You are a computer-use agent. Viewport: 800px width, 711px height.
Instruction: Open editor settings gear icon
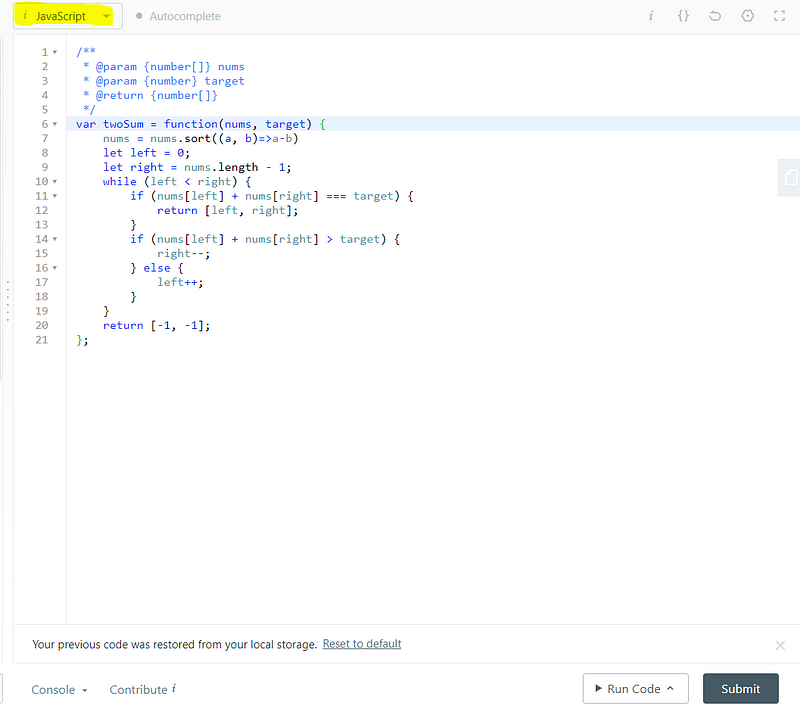click(x=747, y=16)
